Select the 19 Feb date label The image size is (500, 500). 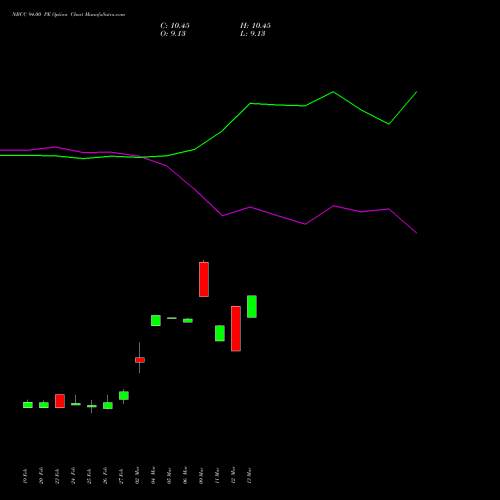(25, 476)
